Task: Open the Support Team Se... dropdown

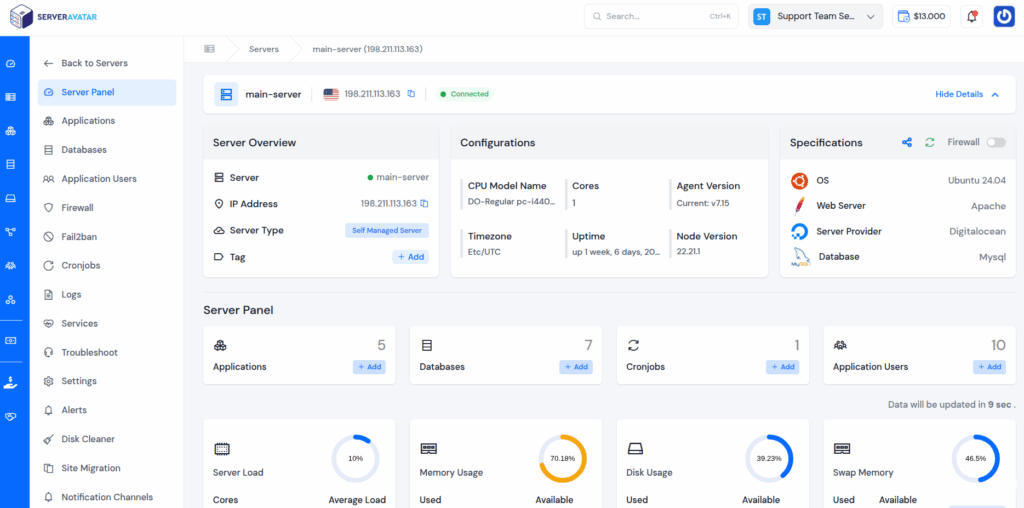Action: pyautogui.click(x=816, y=17)
